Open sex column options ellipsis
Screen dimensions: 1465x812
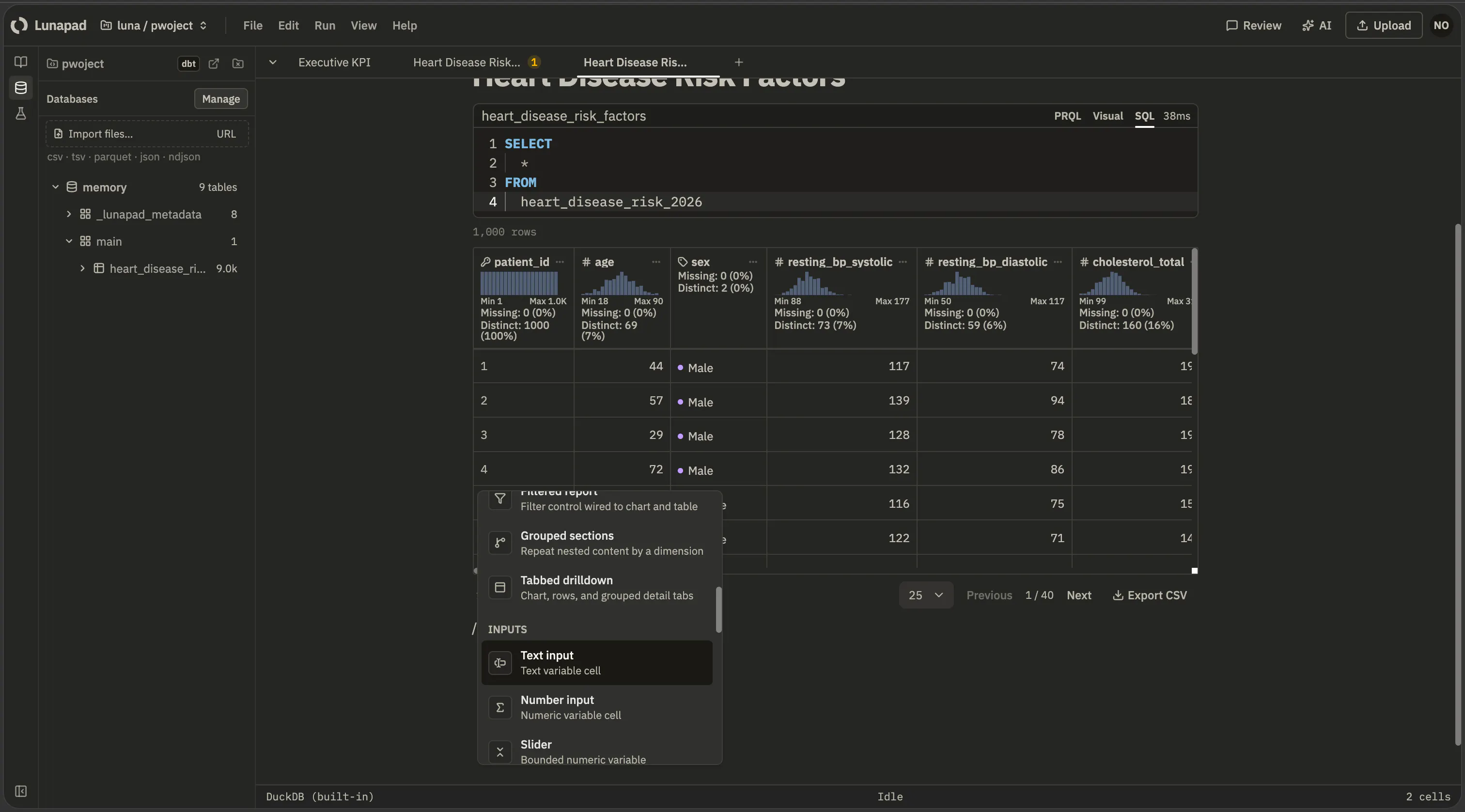(x=753, y=262)
